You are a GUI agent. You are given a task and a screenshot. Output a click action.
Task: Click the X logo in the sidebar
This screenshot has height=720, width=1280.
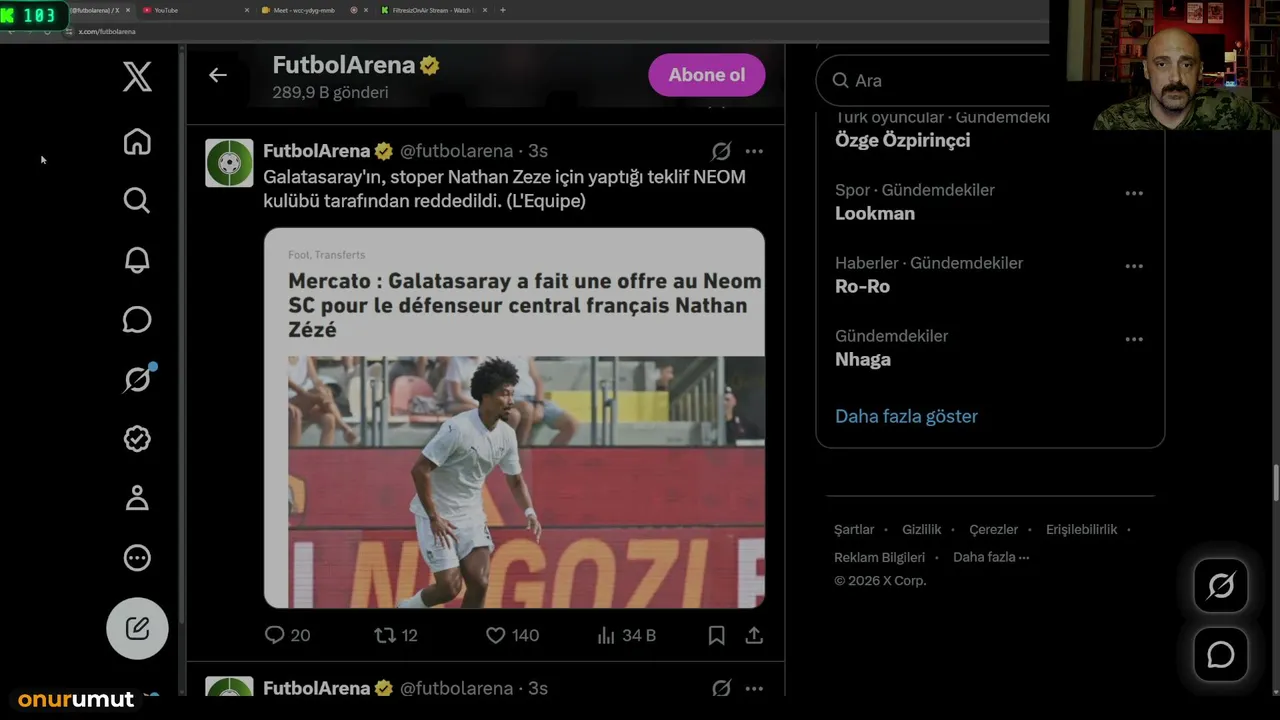(x=137, y=76)
